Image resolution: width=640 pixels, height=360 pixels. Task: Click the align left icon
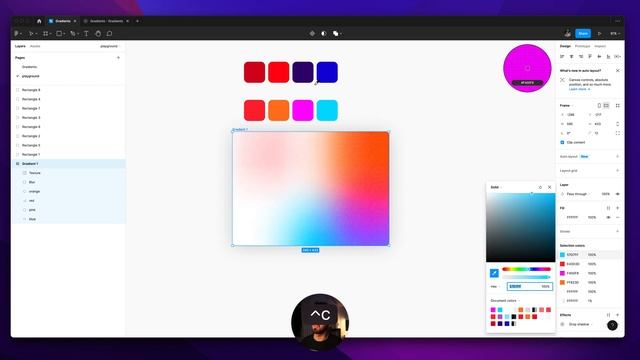tap(562, 56)
